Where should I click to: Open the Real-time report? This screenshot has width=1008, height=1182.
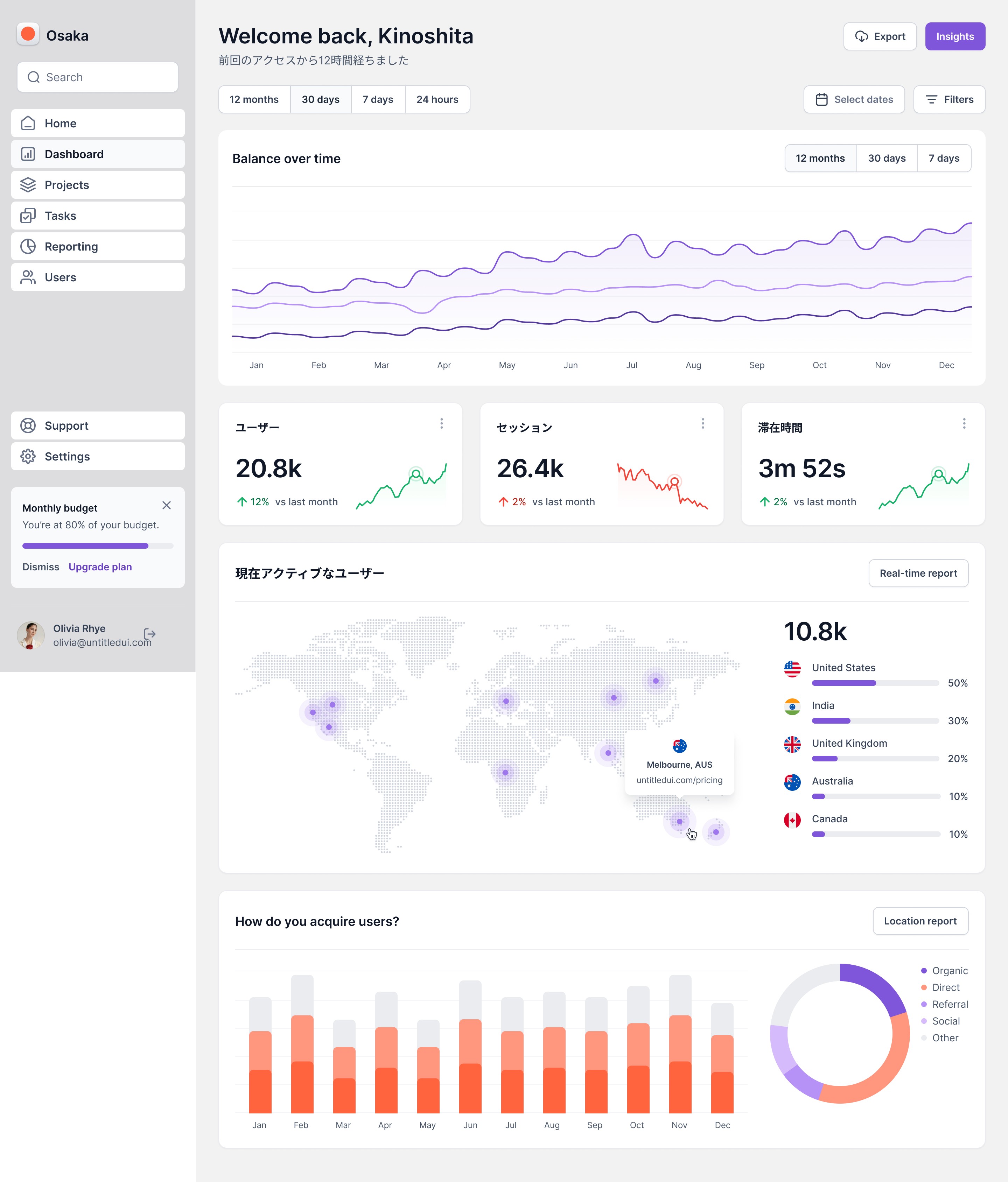918,573
